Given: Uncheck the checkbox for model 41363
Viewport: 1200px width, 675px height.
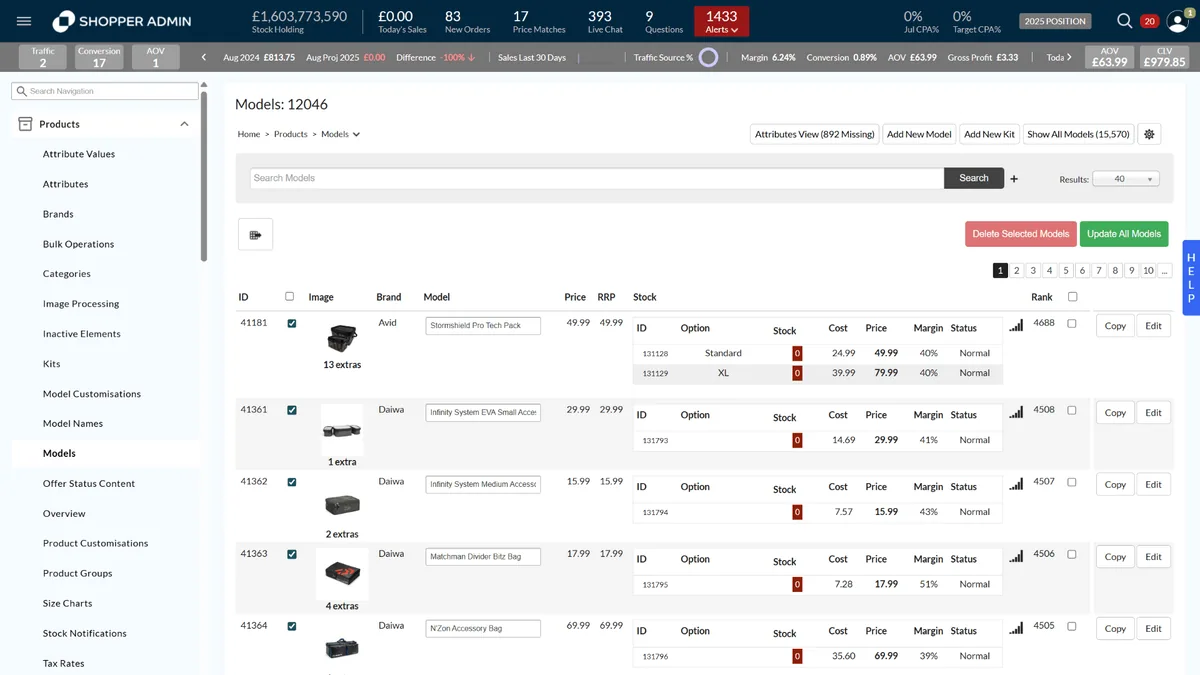Looking at the screenshot, I should (x=292, y=554).
